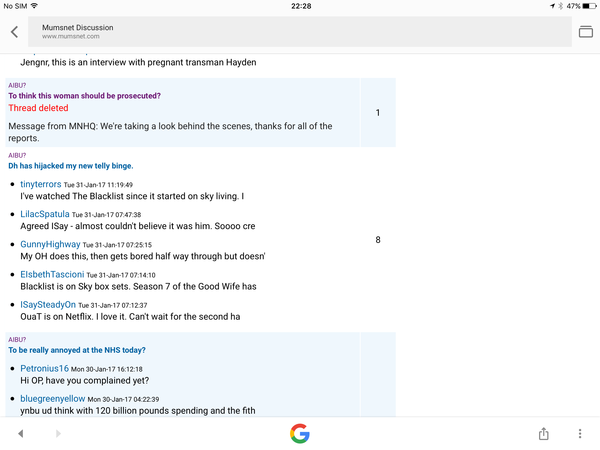Open the three-dot overflow menu

click(580, 433)
